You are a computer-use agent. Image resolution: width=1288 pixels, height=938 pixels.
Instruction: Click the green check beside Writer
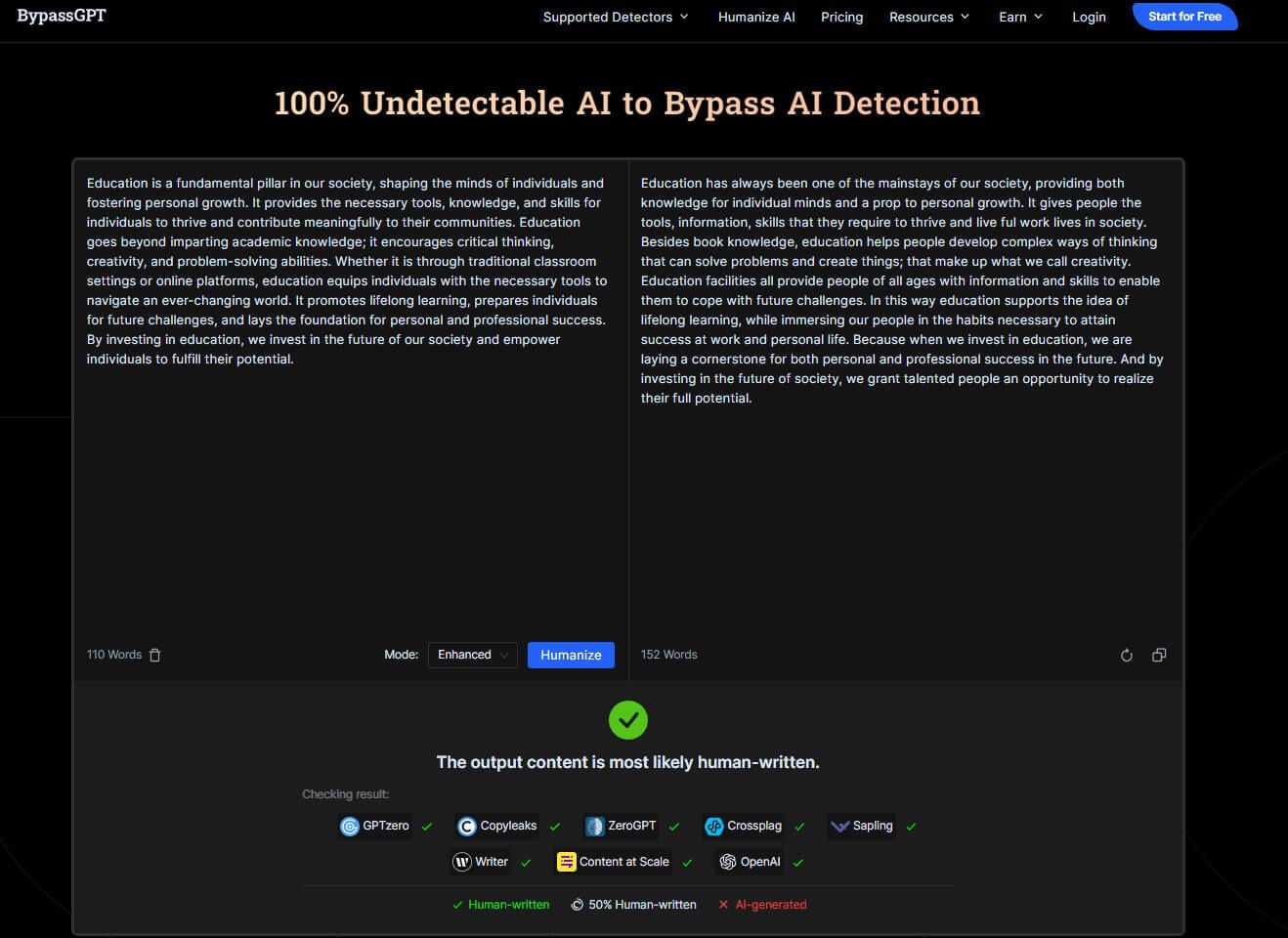tap(526, 863)
